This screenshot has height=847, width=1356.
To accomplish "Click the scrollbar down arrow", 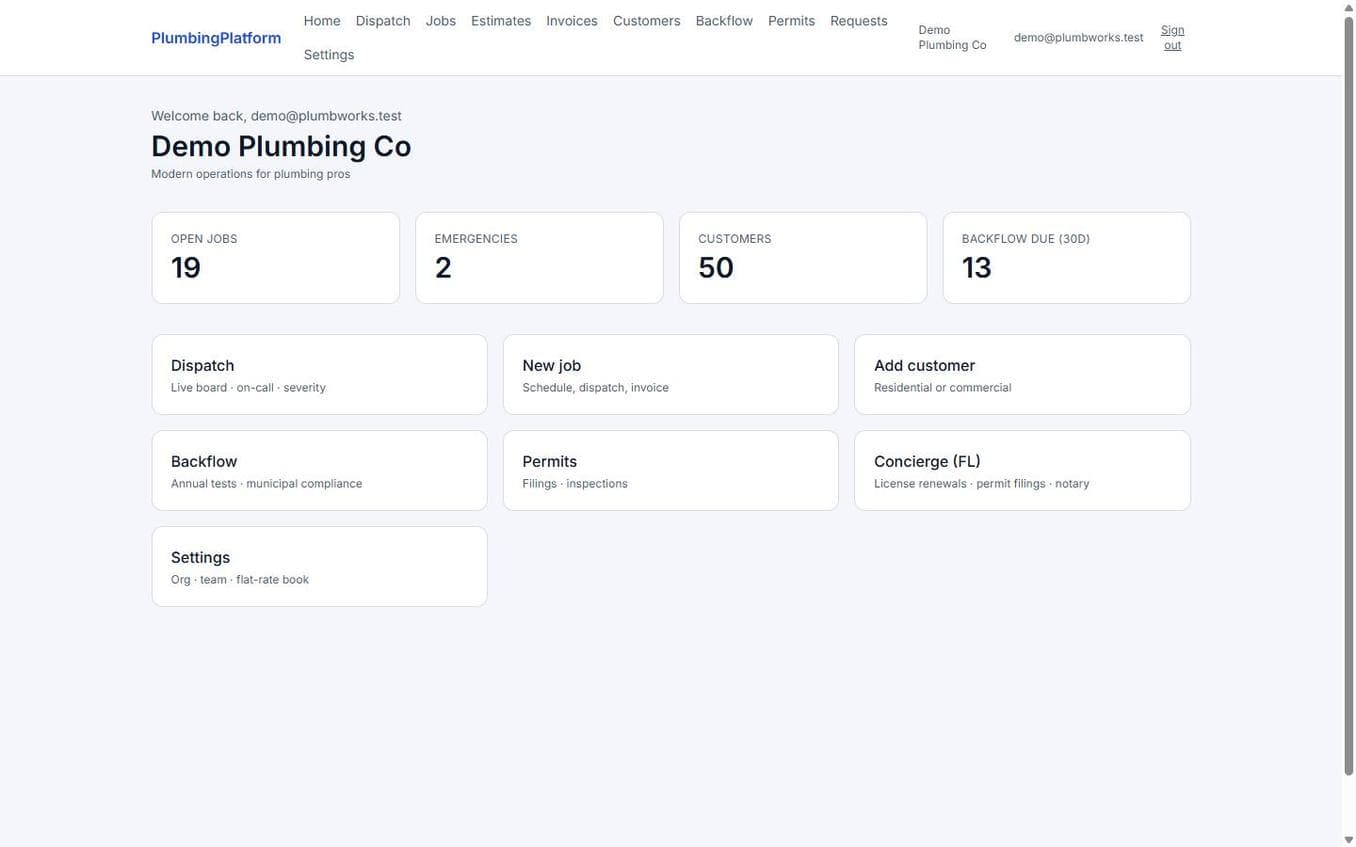I will click(x=1348, y=840).
